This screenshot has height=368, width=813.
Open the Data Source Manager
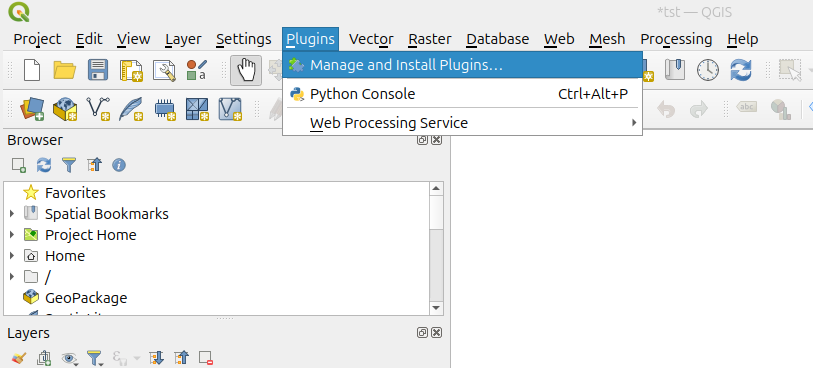32,109
